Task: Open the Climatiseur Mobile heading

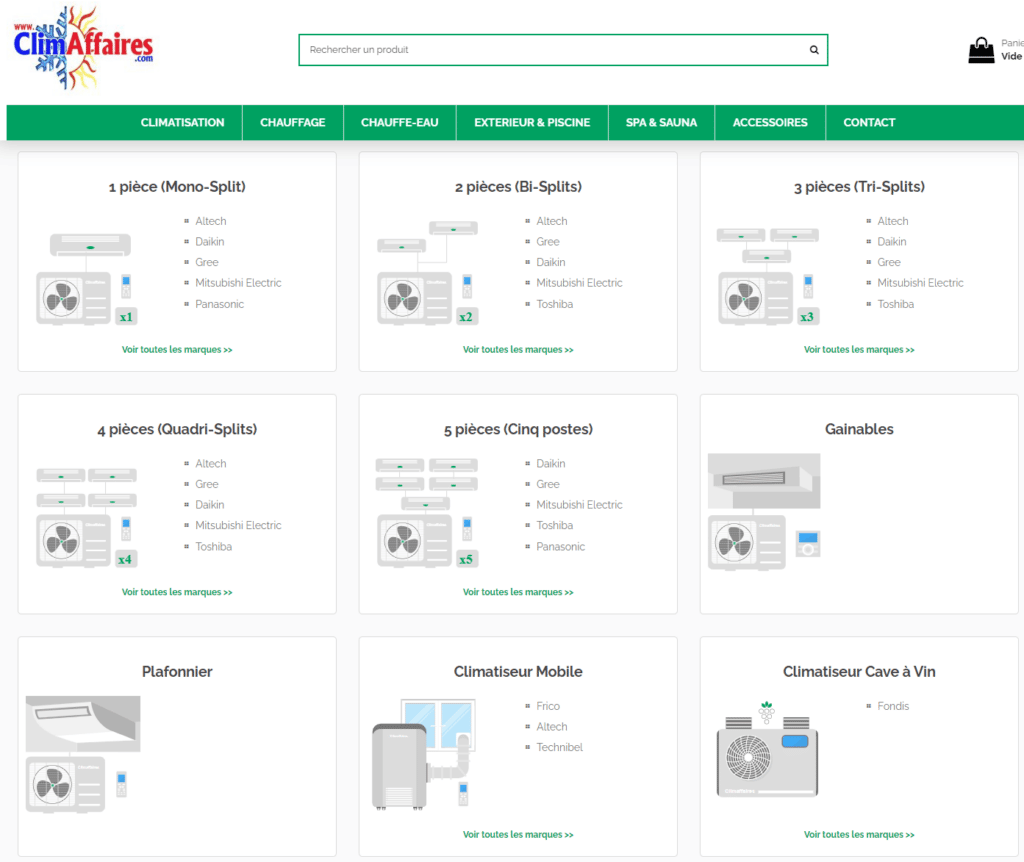Action: (x=519, y=671)
